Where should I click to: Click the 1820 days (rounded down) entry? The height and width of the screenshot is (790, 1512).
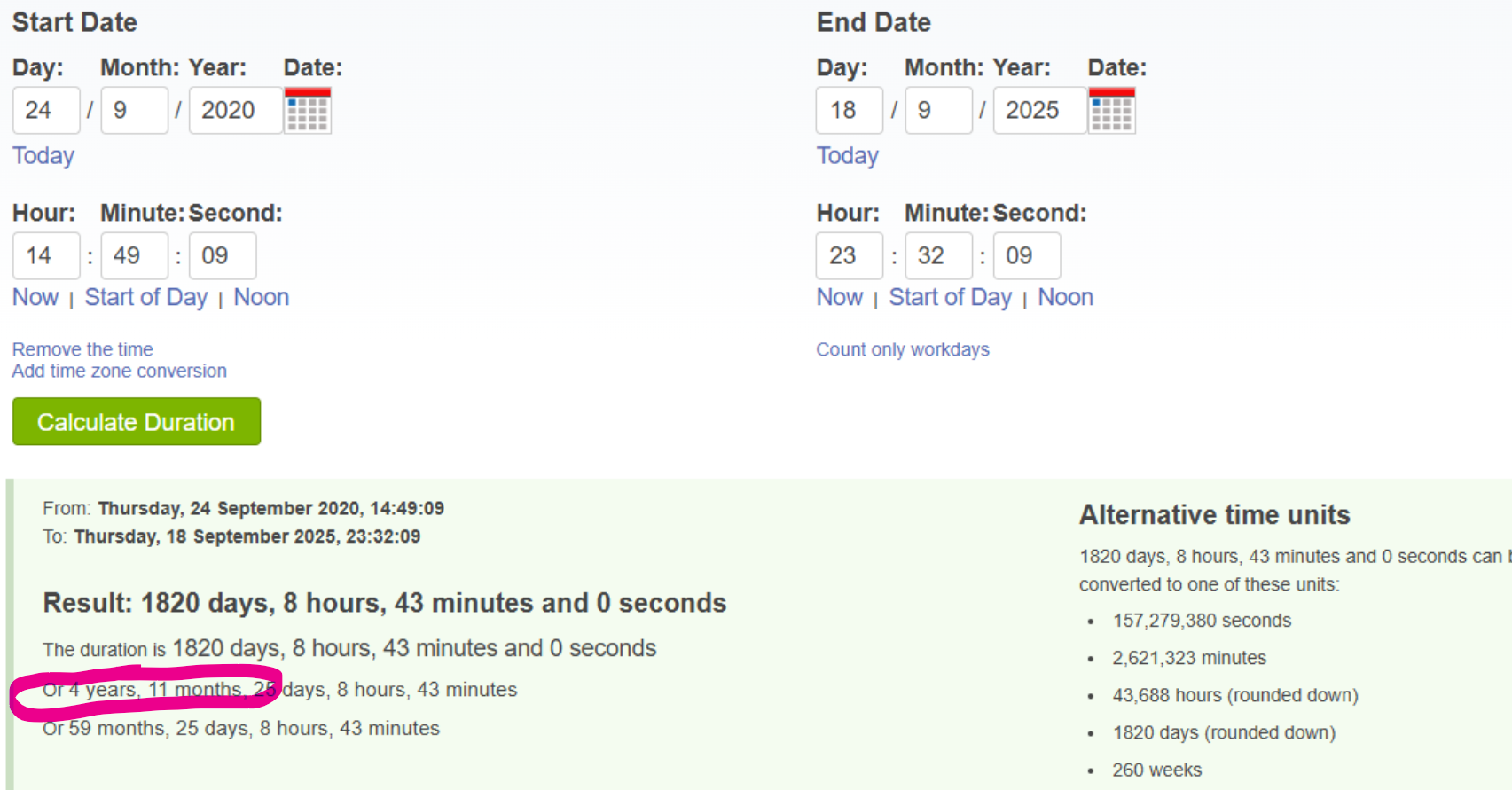coord(1224,732)
